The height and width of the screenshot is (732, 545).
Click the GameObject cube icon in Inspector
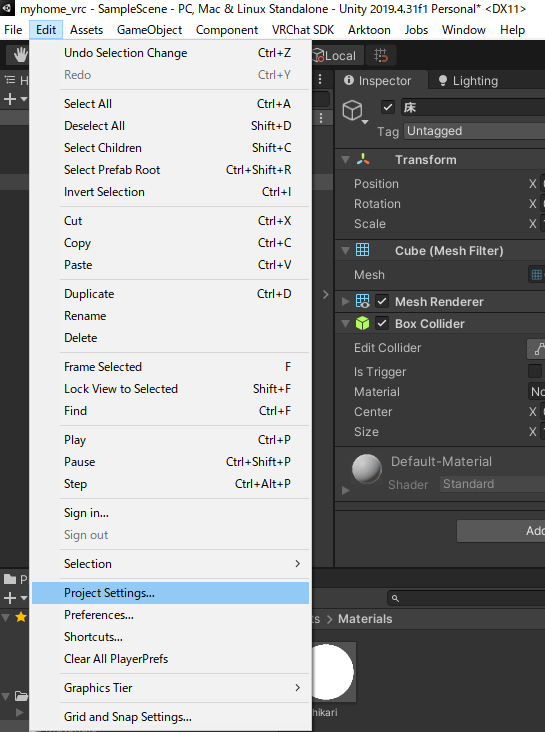click(353, 111)
